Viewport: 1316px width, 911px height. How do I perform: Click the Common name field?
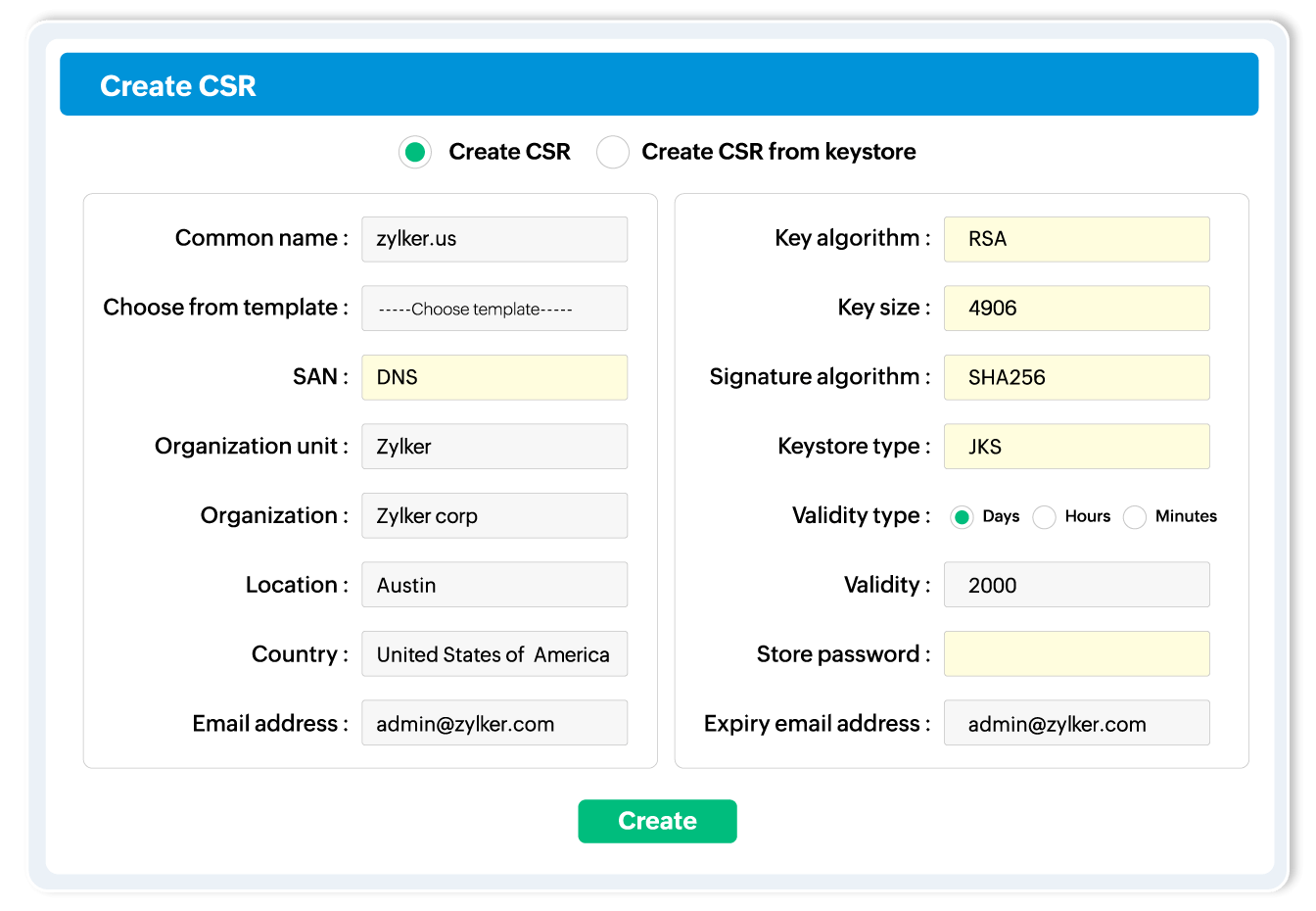click(x=494, y=239)
